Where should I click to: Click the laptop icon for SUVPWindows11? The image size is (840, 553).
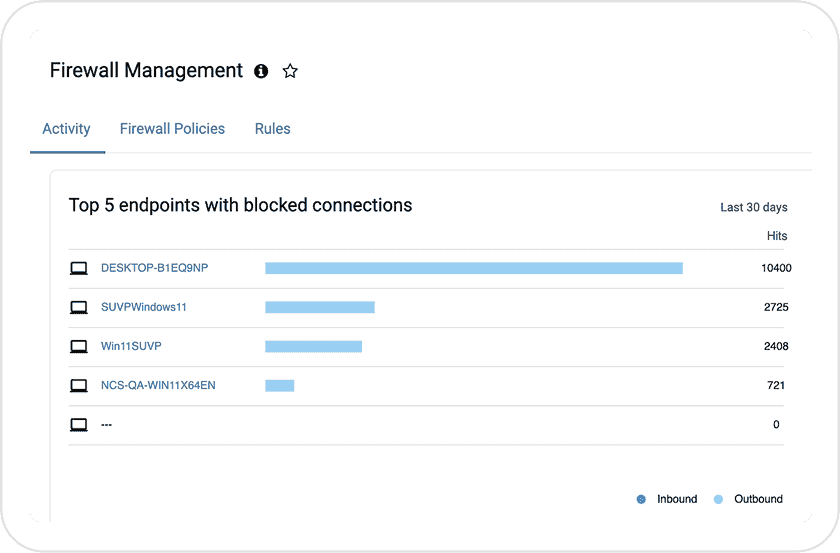[x=79, y=307]
